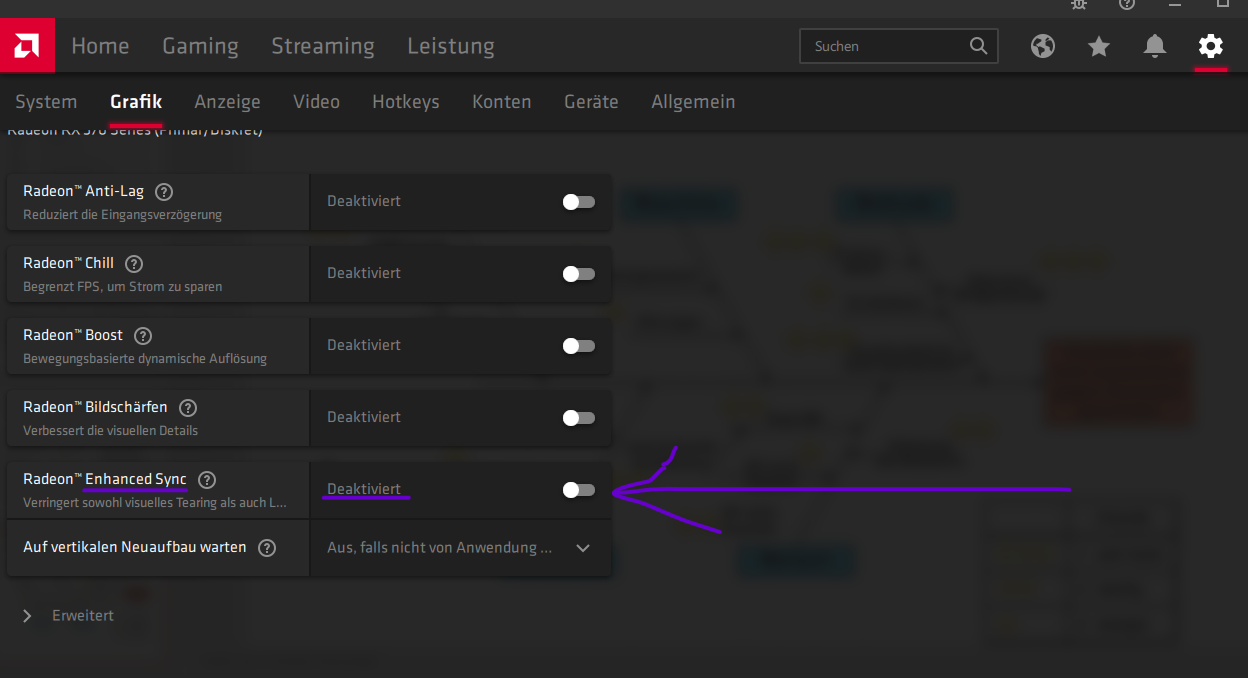Click Deaktiviert status in Anti-Lag row
Image resolution: width=1248 pixels, height=678 pixels.
point(364,201)
